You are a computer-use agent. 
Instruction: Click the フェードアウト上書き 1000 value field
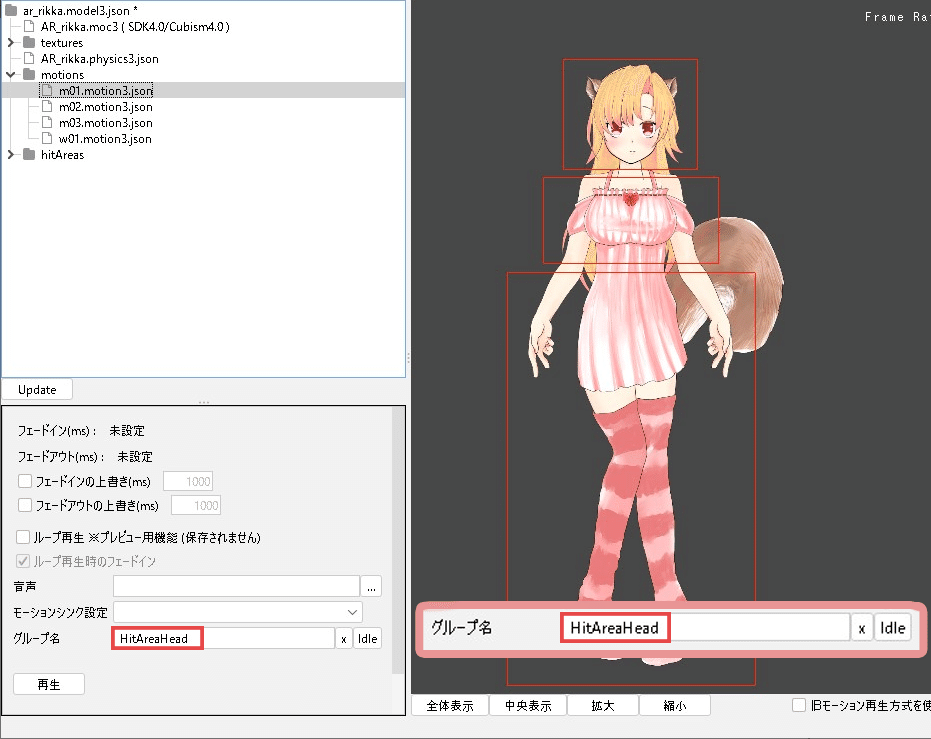point(196,506)
